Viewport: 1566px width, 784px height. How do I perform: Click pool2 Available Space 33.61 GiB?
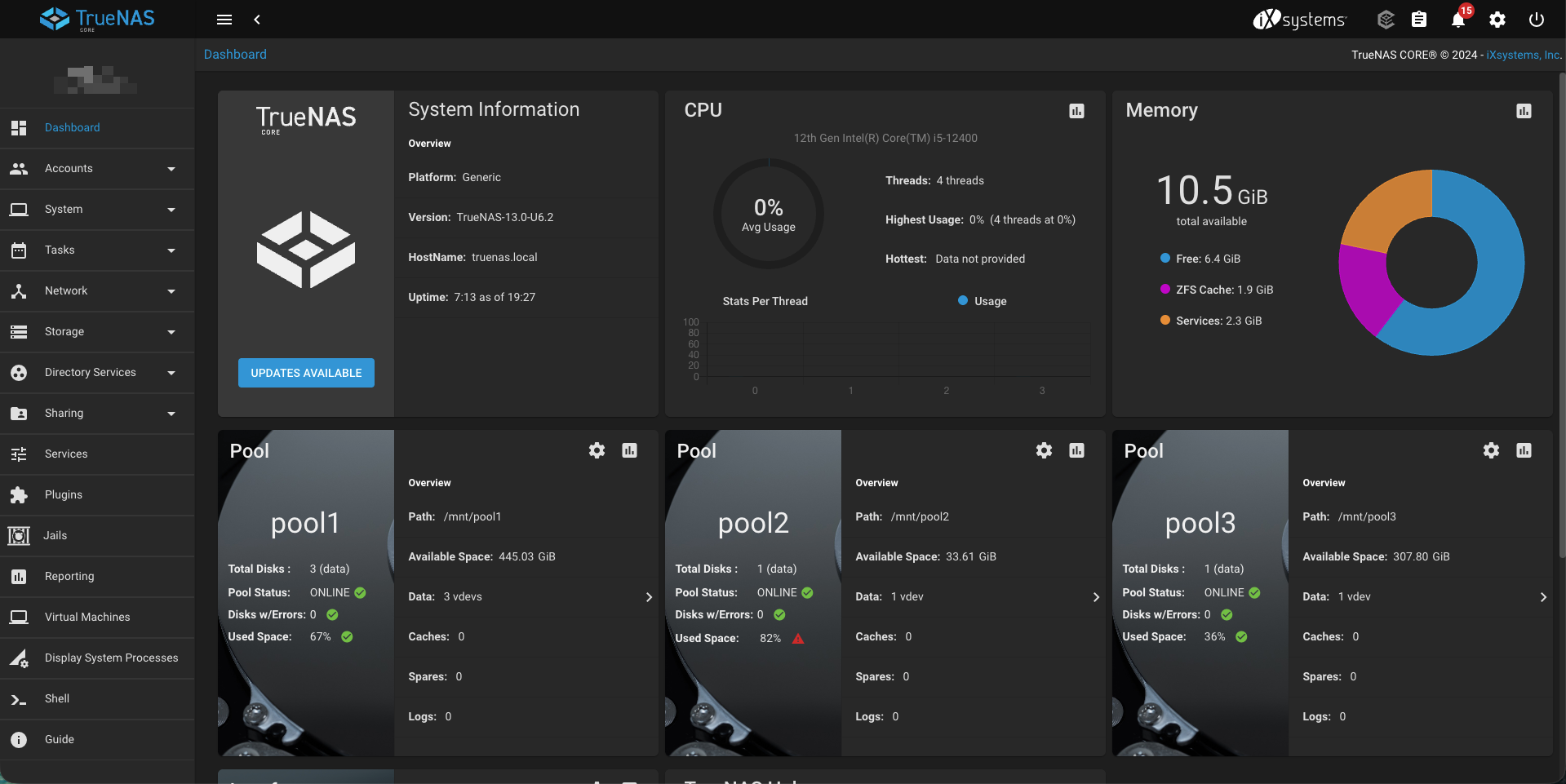tap(925, 556)
